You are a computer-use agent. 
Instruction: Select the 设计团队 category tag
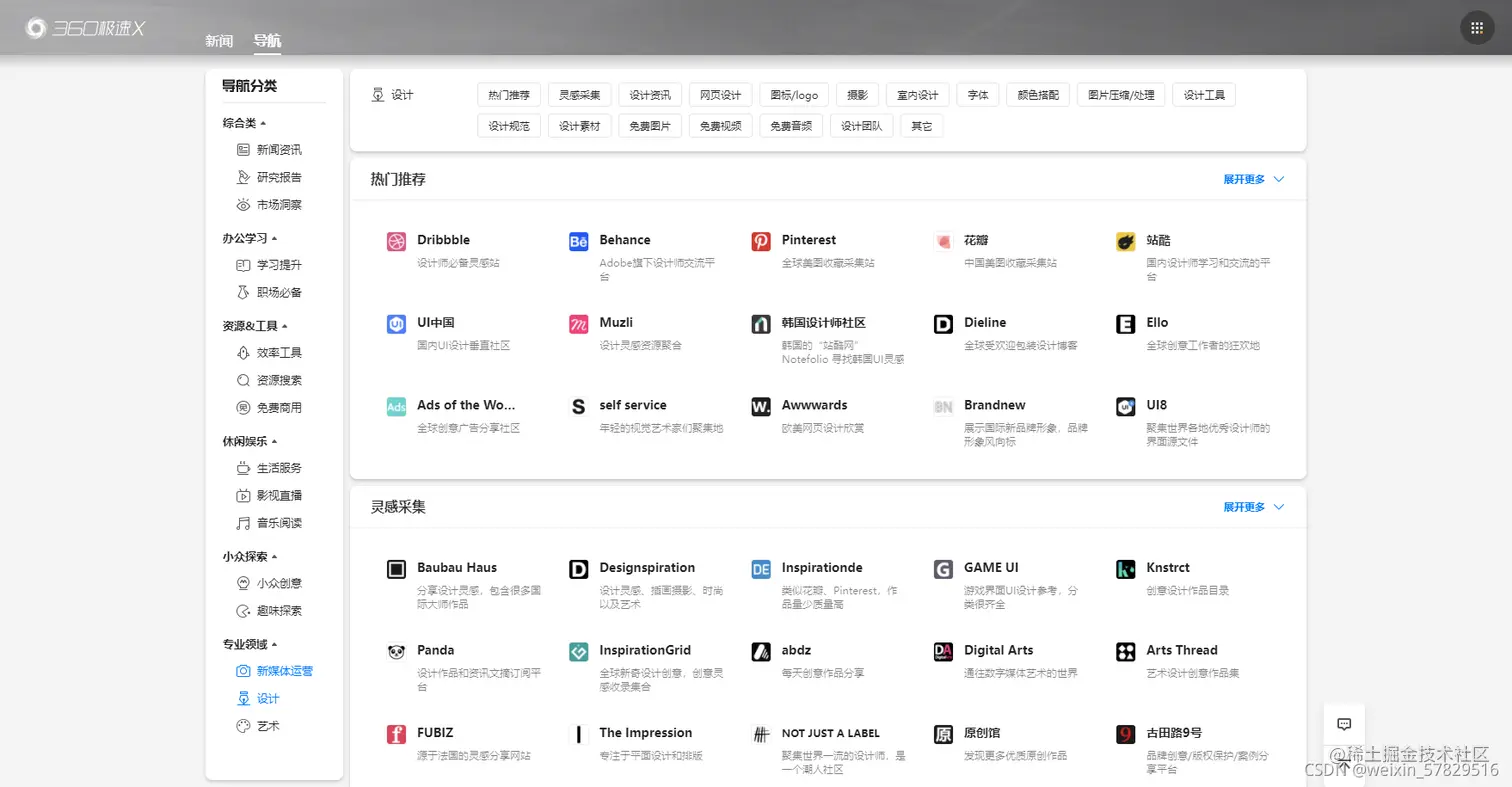click(861, 126)
